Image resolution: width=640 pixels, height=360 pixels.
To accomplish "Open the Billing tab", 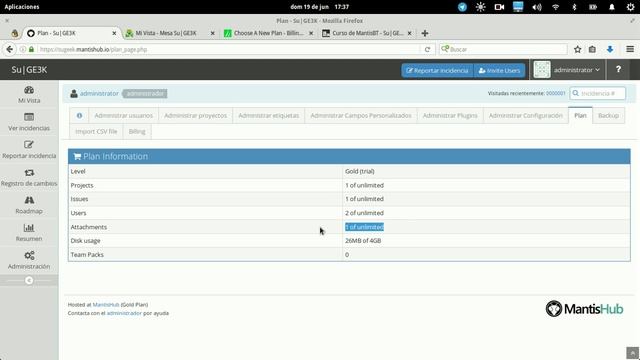I will pos(137,131).
